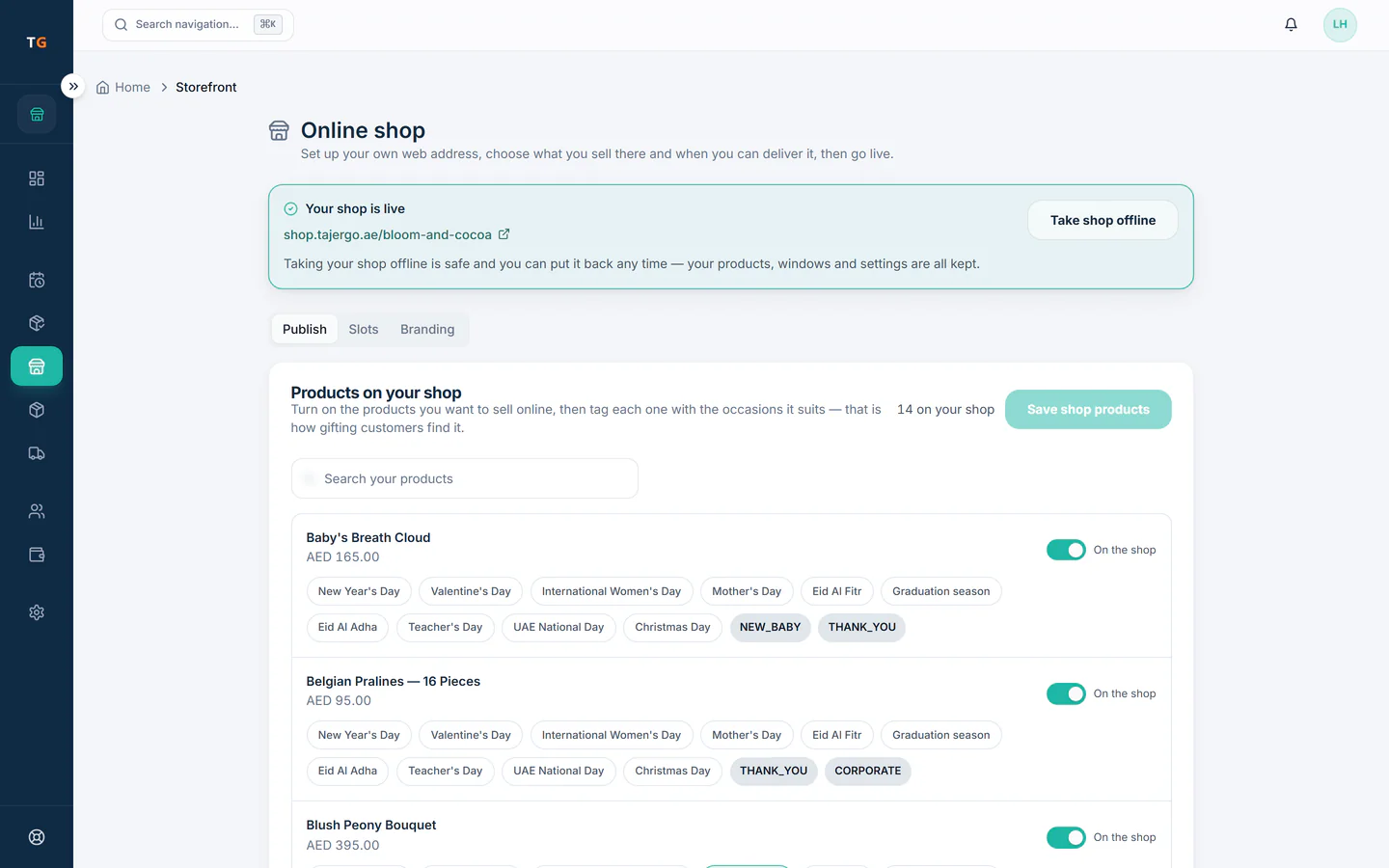This screenshot has width=1389, height=868.
Task: Toggle NEW_BABY tag on Baby's Breath Cloud
Action: (770, 627)
